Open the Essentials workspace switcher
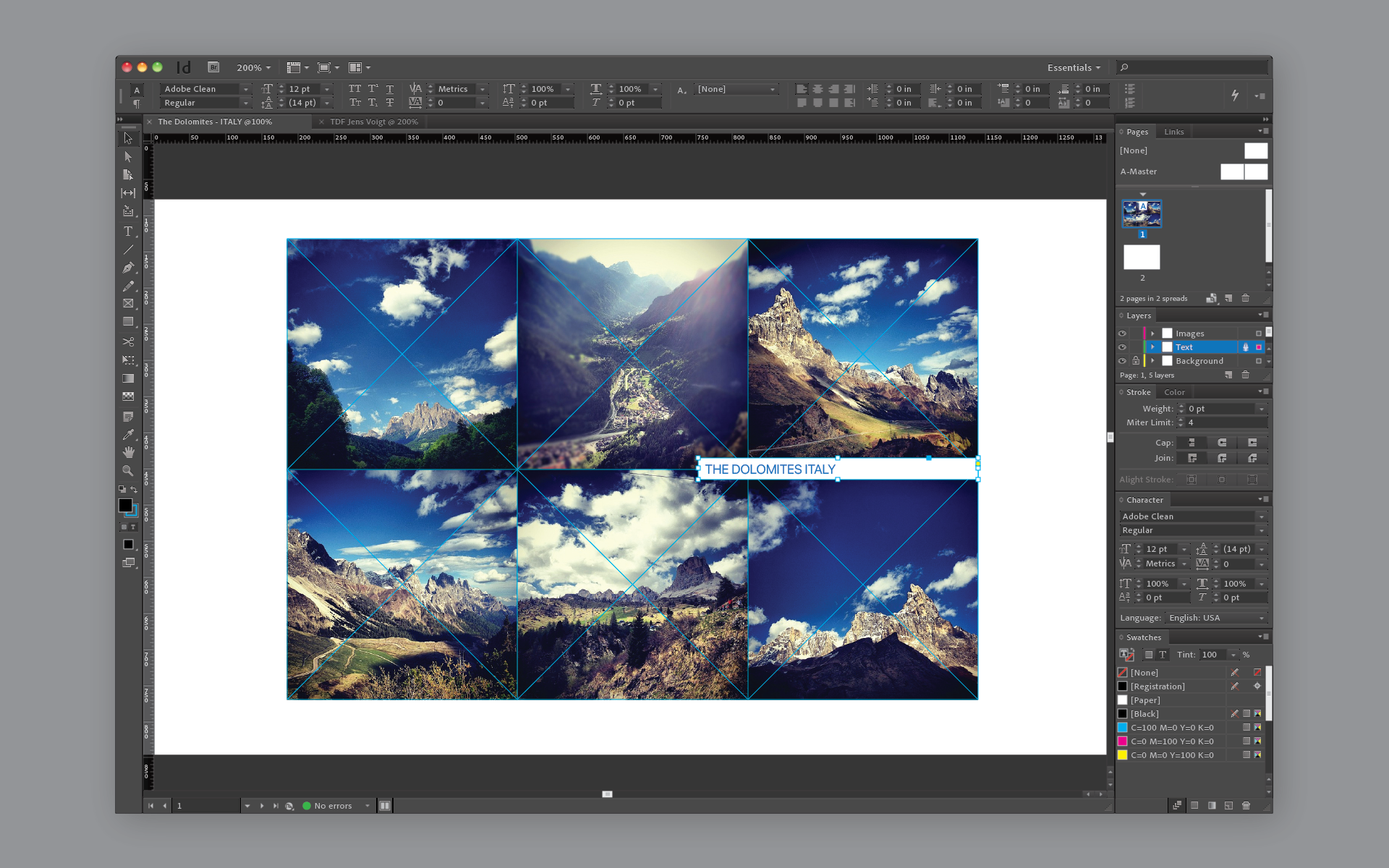The width and height of the screenshot is (1389, 868). tap(1074, 67)
